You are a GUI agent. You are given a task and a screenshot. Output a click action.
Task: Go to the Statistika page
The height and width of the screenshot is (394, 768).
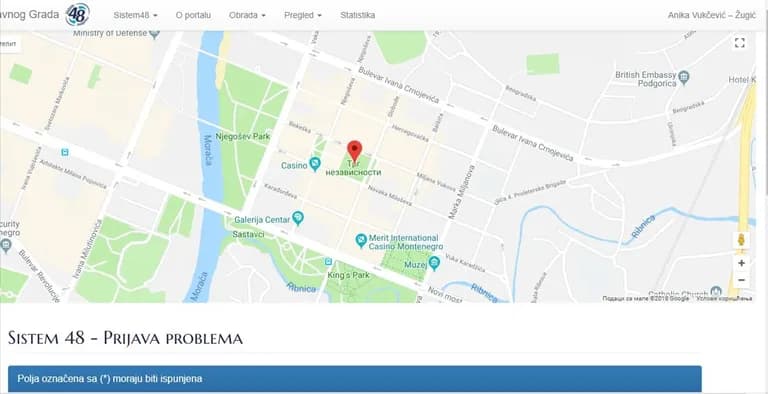[358, 15]
